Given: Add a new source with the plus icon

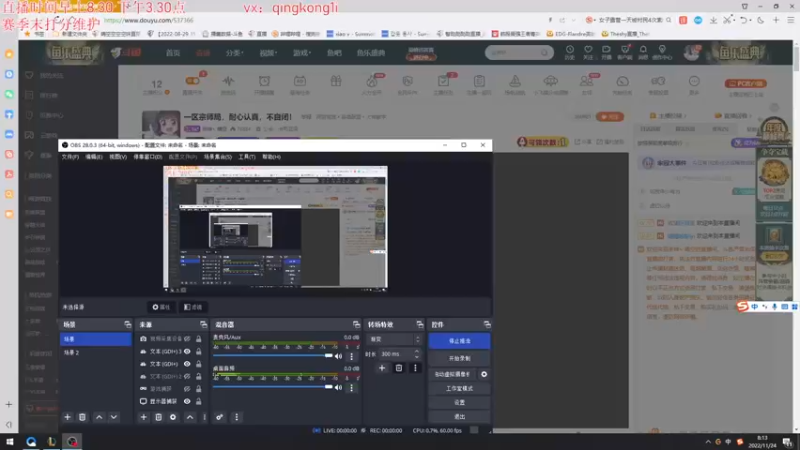Looking at the screenshot, I should coord(143,417).
